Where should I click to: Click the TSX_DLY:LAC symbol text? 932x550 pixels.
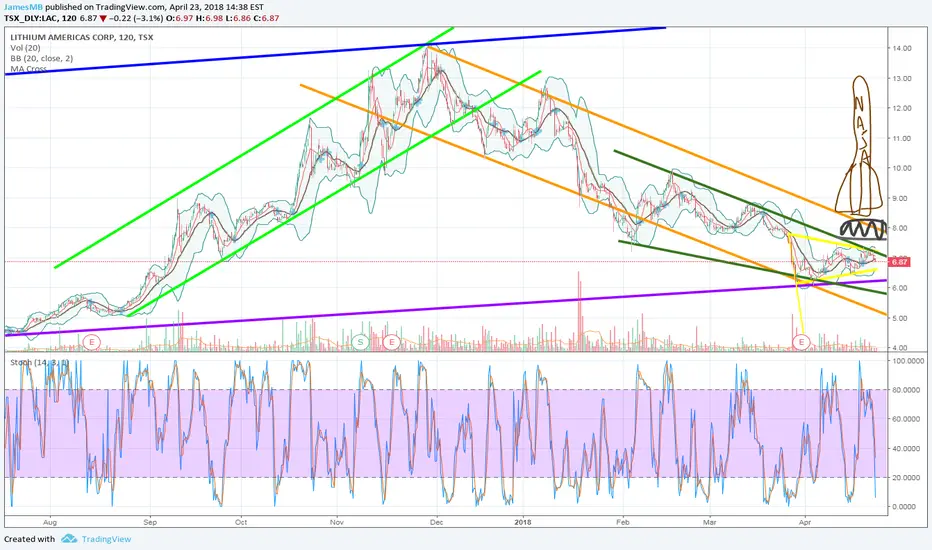coord(30,18)
